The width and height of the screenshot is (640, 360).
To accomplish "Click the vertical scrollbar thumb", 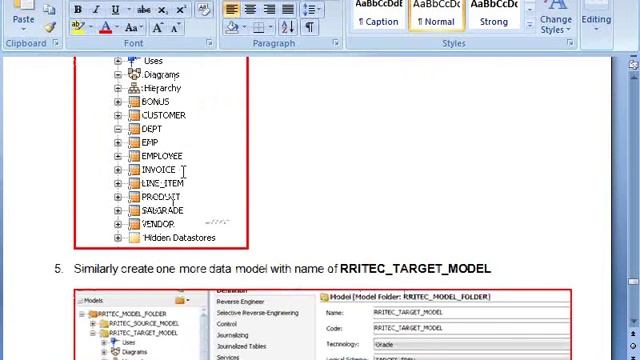I will [x=633, y=282].
